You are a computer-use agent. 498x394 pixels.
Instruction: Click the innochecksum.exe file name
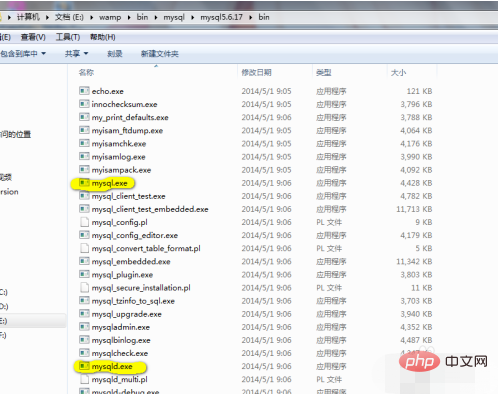(124, 104)
